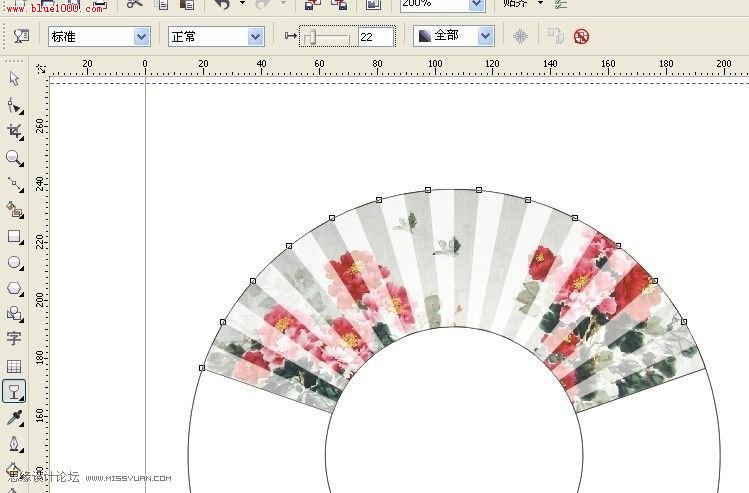Click the transparency value field showing 22
749x493 pixels.
coord(377,36)
